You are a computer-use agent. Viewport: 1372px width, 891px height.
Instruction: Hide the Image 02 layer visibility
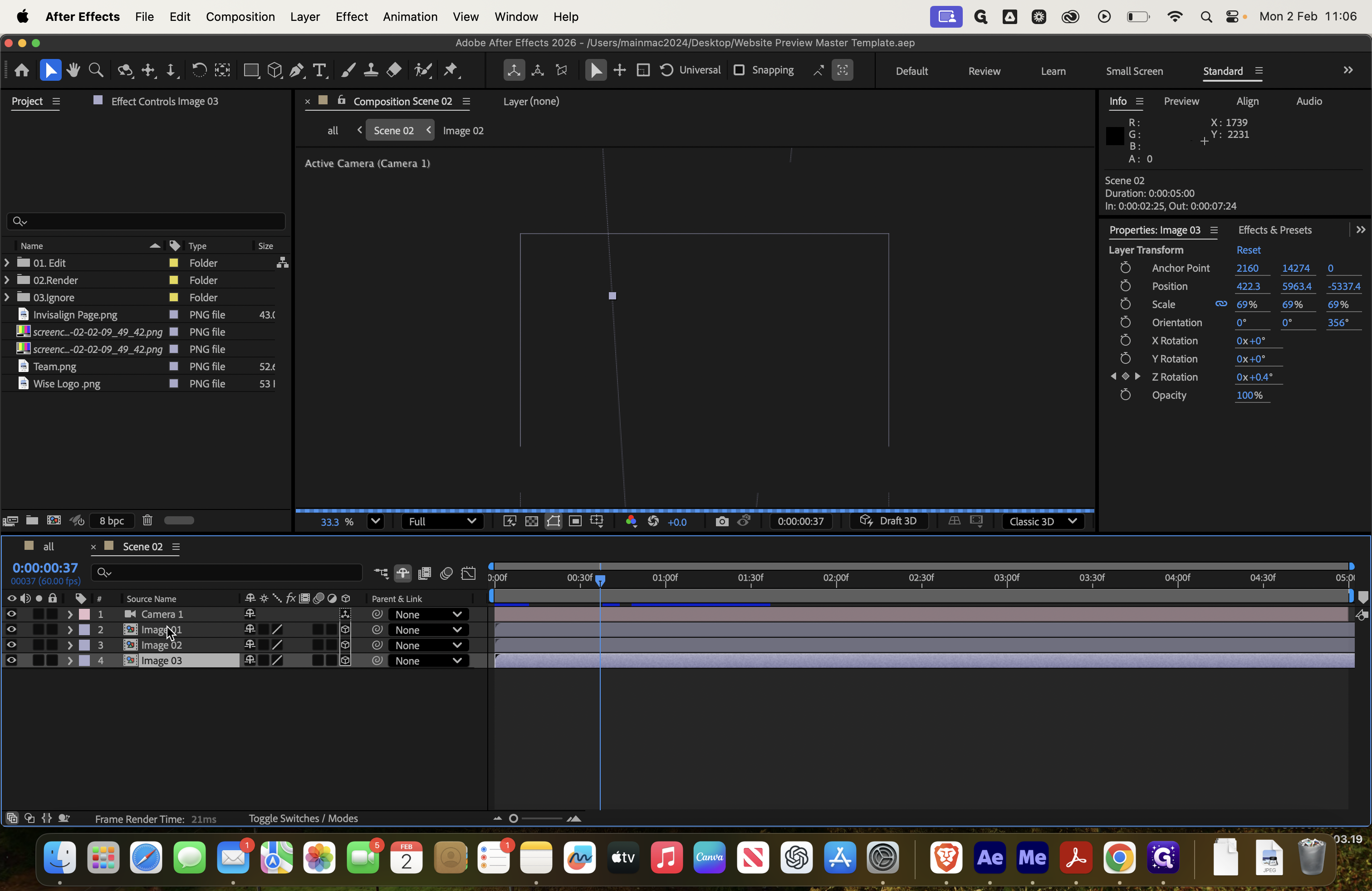(11, 645)
